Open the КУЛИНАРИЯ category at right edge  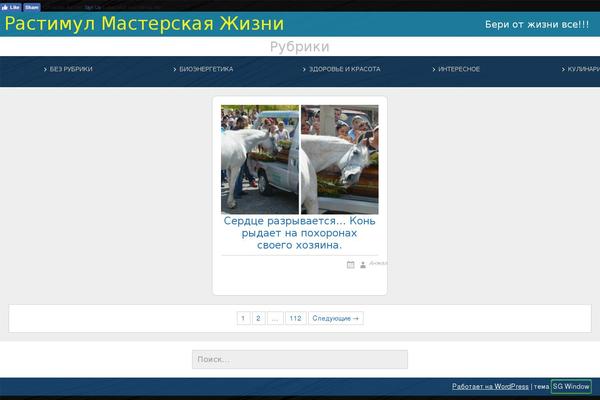pyautogui.click(x=584, y=69)
